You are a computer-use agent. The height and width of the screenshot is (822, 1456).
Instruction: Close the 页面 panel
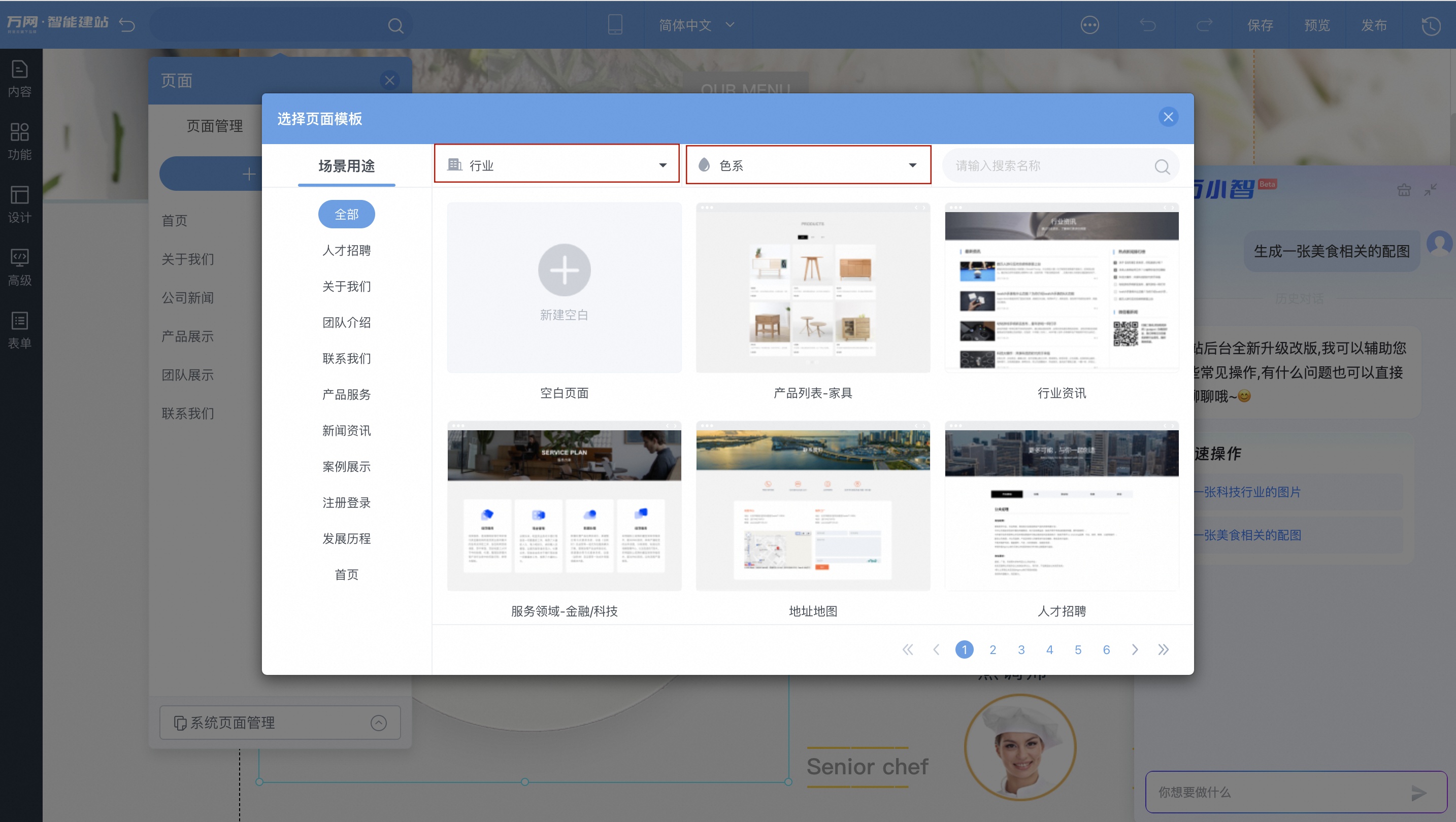pyautogui.click(x=389, y=80)
